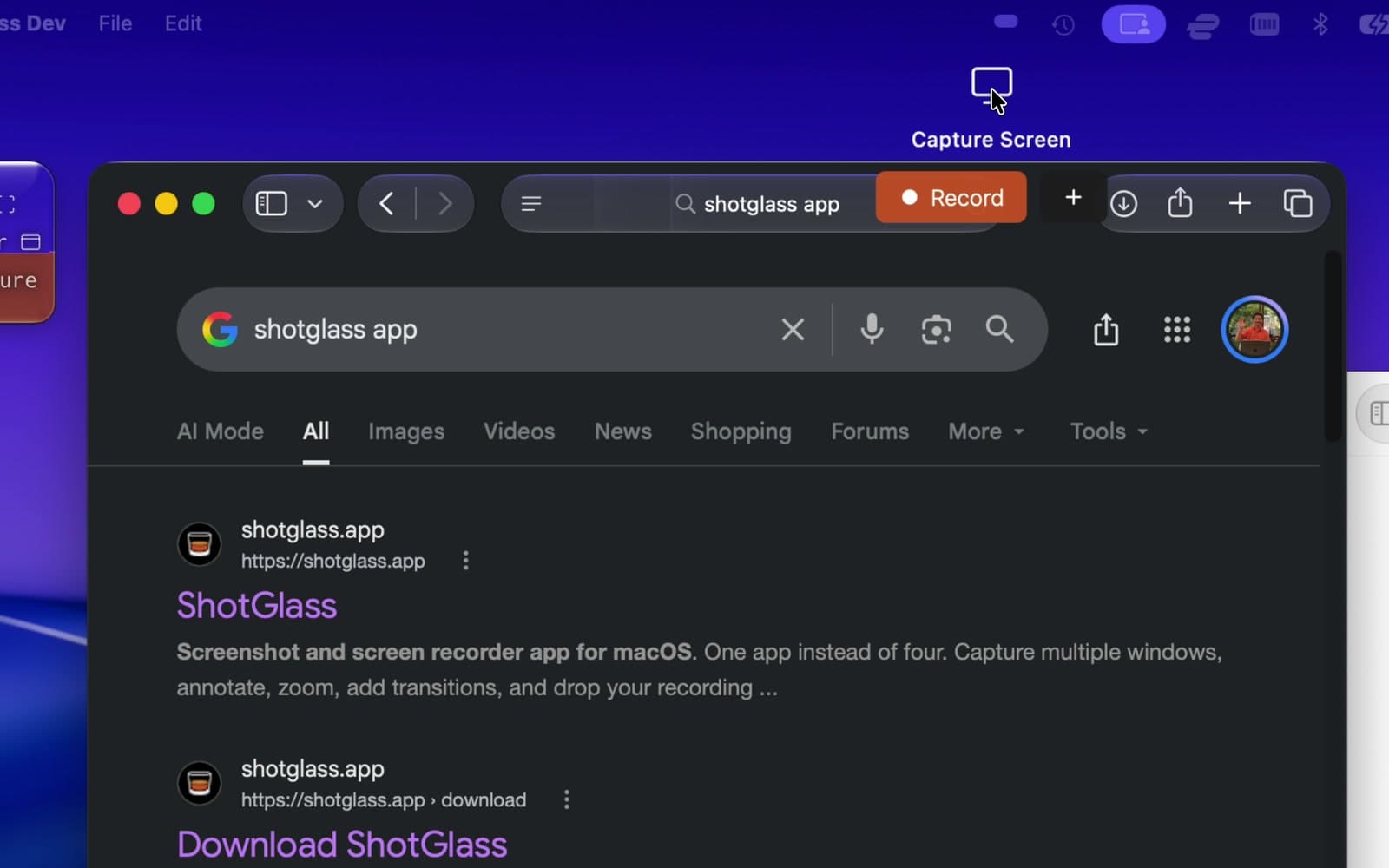Click the pill-shaped menu bar icon
The width and height of the screenshot is (1389, 868).
click(x=1006, y=22)
